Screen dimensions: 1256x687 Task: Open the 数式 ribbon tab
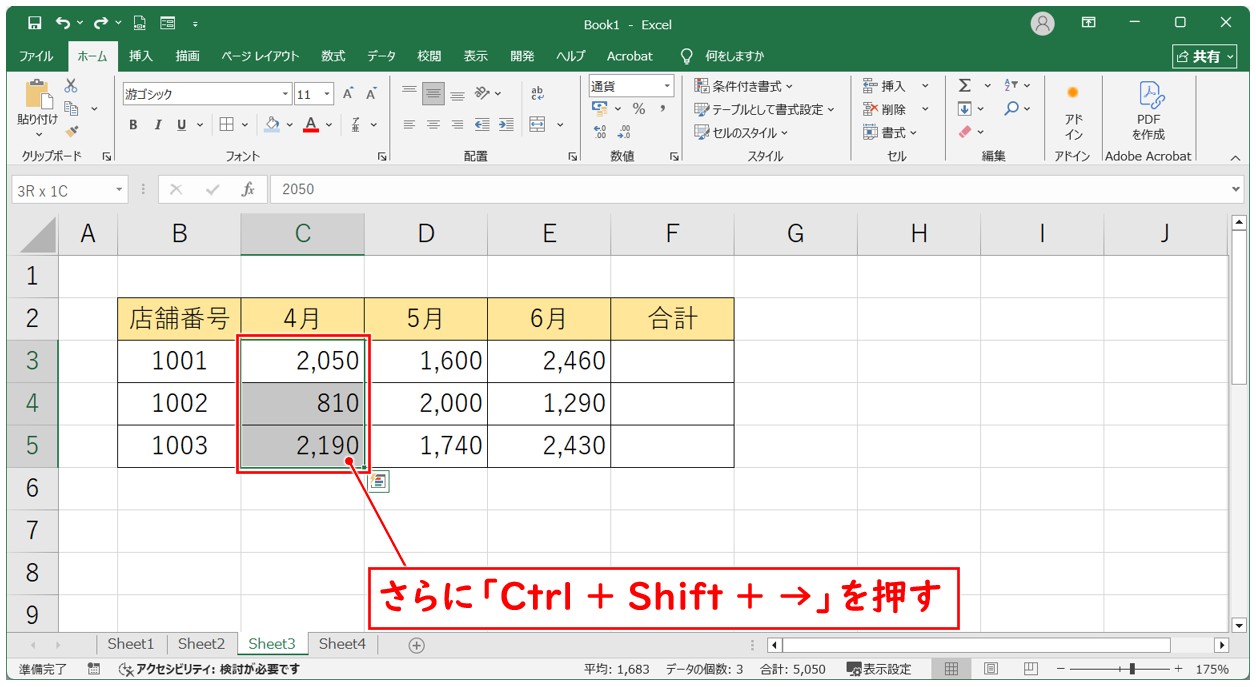pyautogui.click(x=333, y=56)
